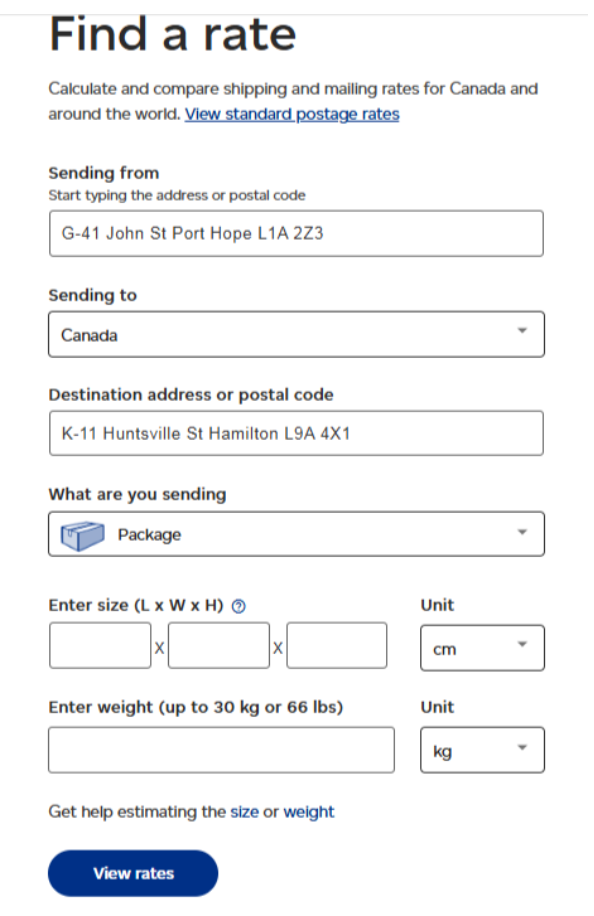Image resolution: width=594 pixels, height=916 pixels.
Task: Expand the Sending to country dropdown
Action: tap(295, 334)
